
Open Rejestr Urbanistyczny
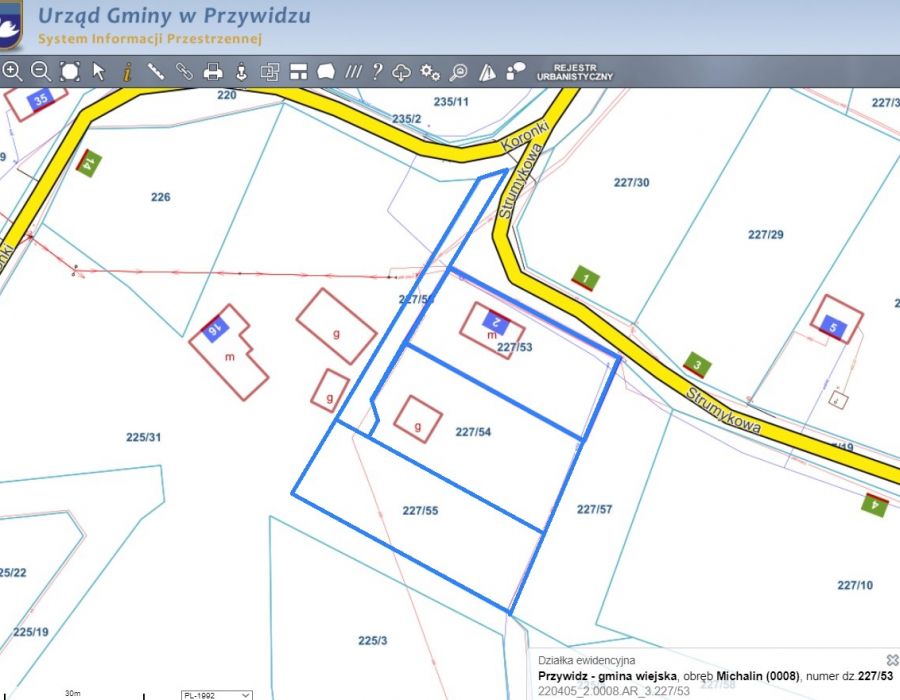pos(575,72)
